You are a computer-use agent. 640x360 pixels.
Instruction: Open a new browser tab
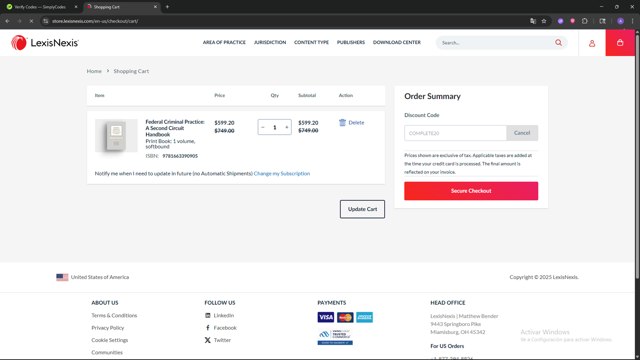[x=167, y=7]
